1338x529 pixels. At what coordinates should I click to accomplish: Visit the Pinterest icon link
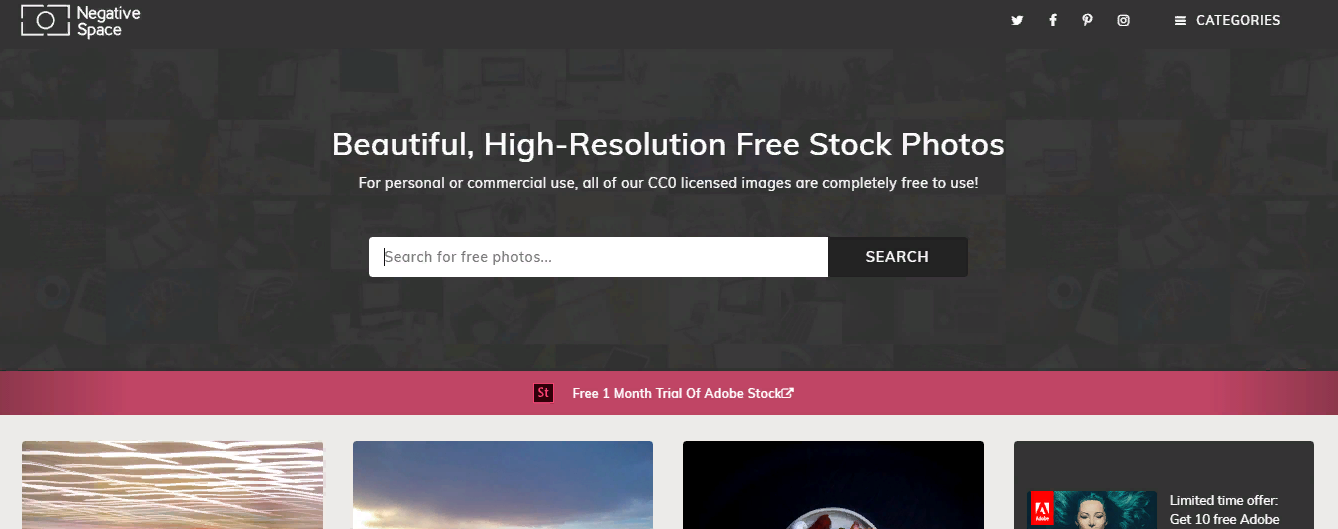coord(1087,20)
